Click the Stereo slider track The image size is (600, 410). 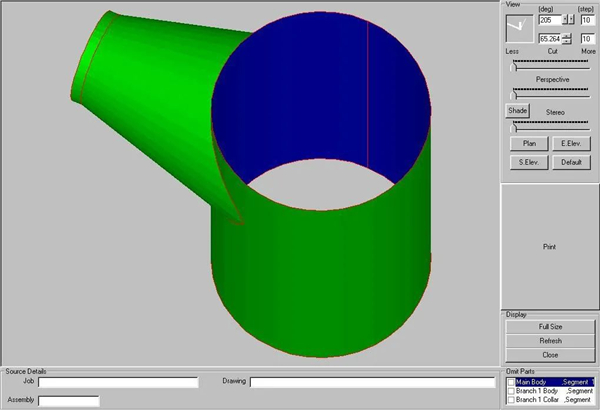point(550,126)
